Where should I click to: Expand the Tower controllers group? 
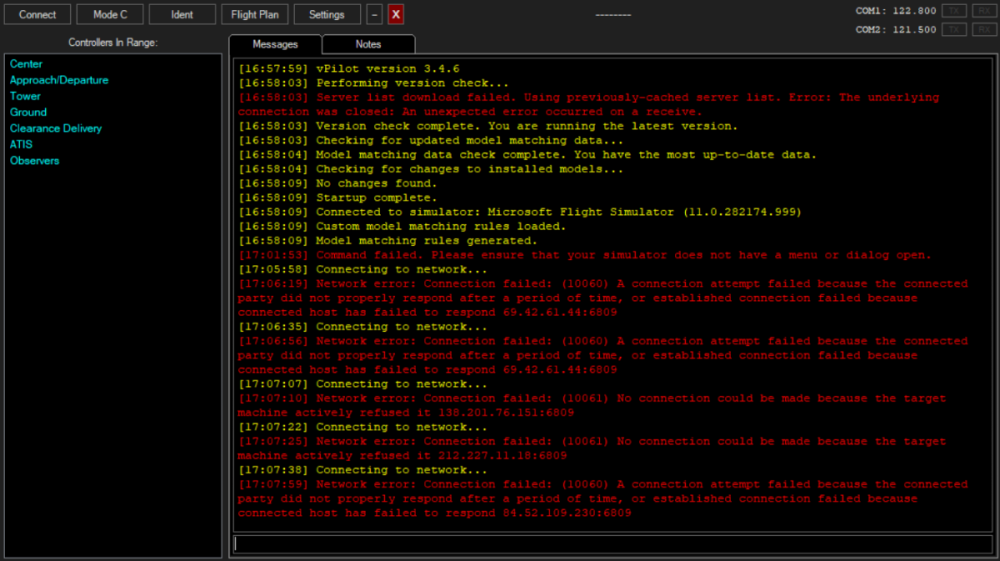(25, 96)
